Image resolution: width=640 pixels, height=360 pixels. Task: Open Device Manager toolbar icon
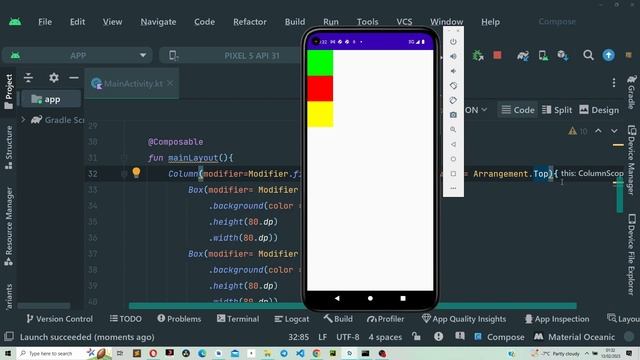pyautogui.click(x=543, y=55)
